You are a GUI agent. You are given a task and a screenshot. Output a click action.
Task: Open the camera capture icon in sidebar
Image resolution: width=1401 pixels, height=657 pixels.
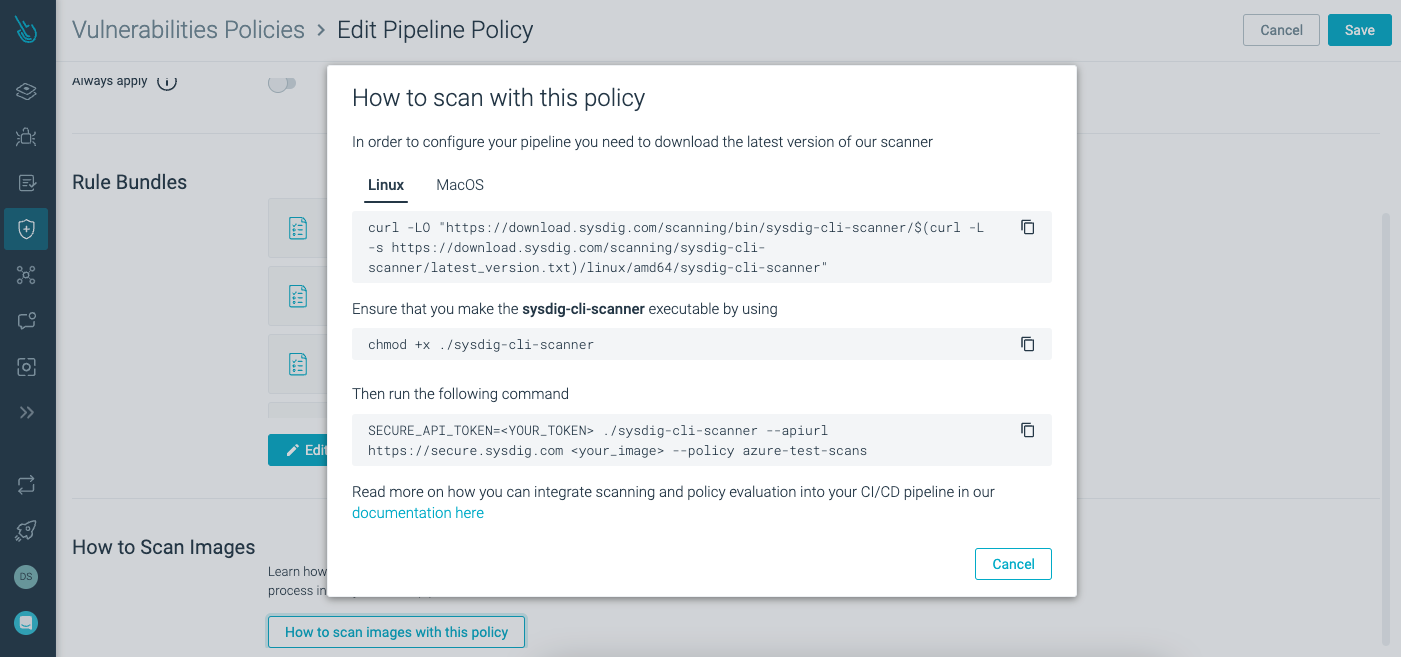(x=27, y=367)
